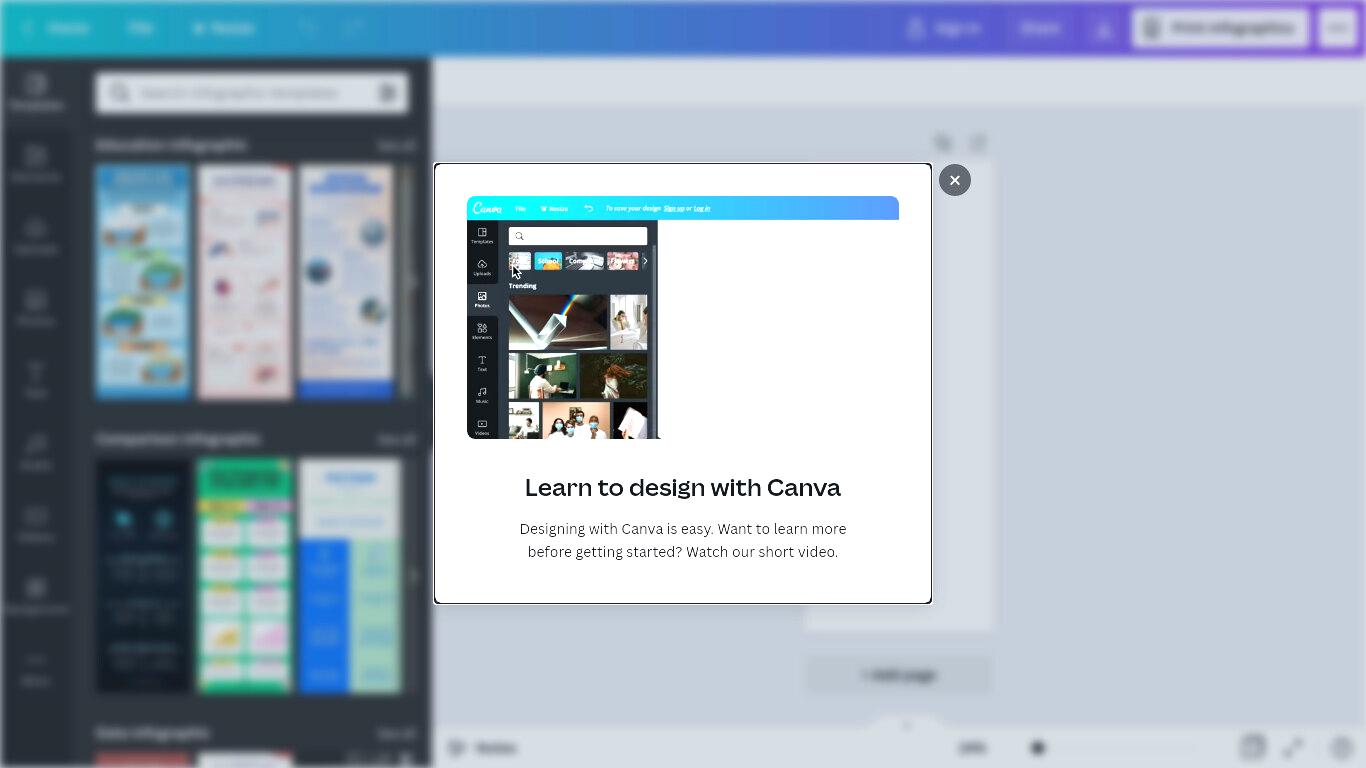The height and width of the screenshot is (768, 1366).
Task: Click the Sign in button
Action: coord(944,28)
